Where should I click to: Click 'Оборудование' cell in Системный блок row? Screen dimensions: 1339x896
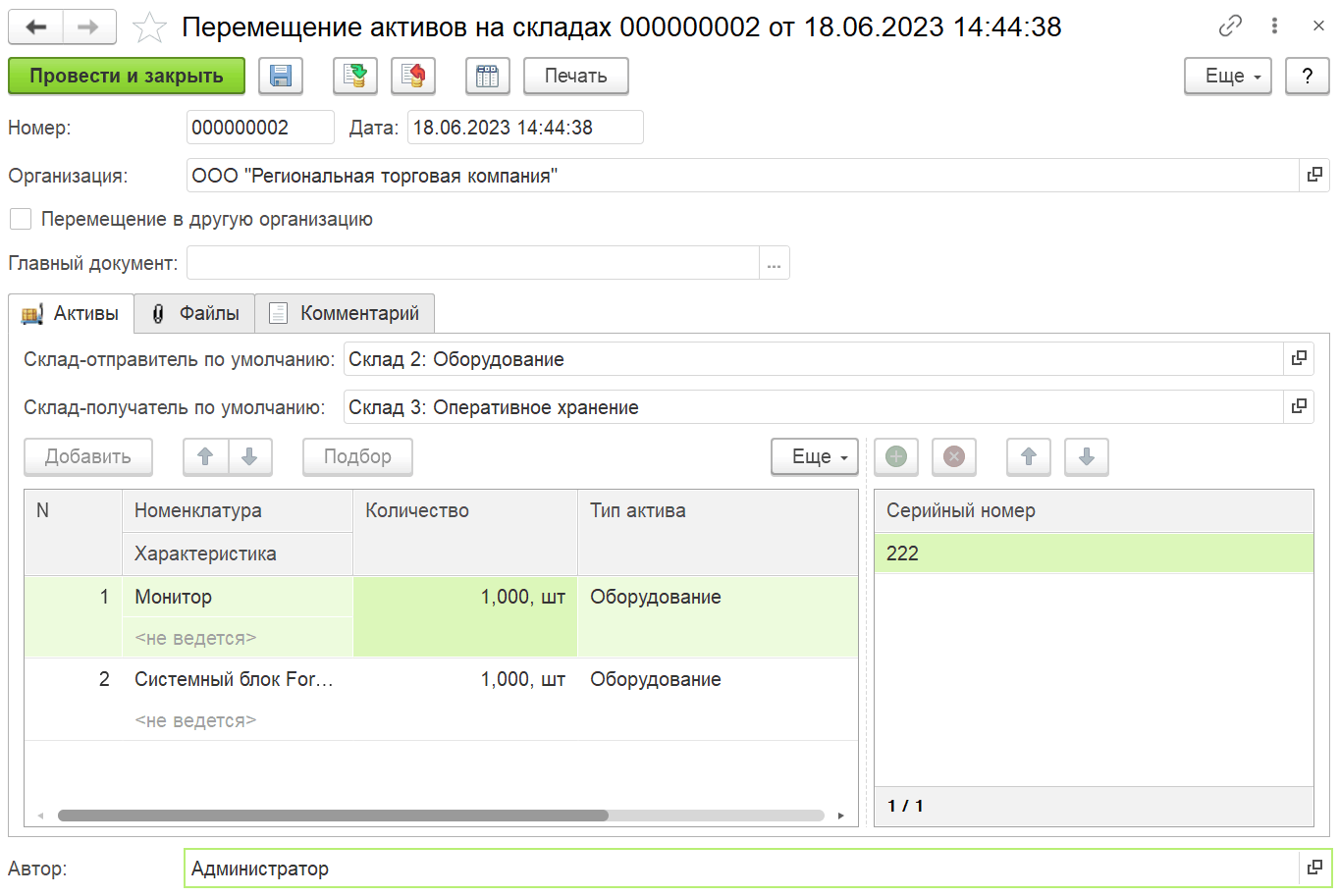tap(718, 699)
